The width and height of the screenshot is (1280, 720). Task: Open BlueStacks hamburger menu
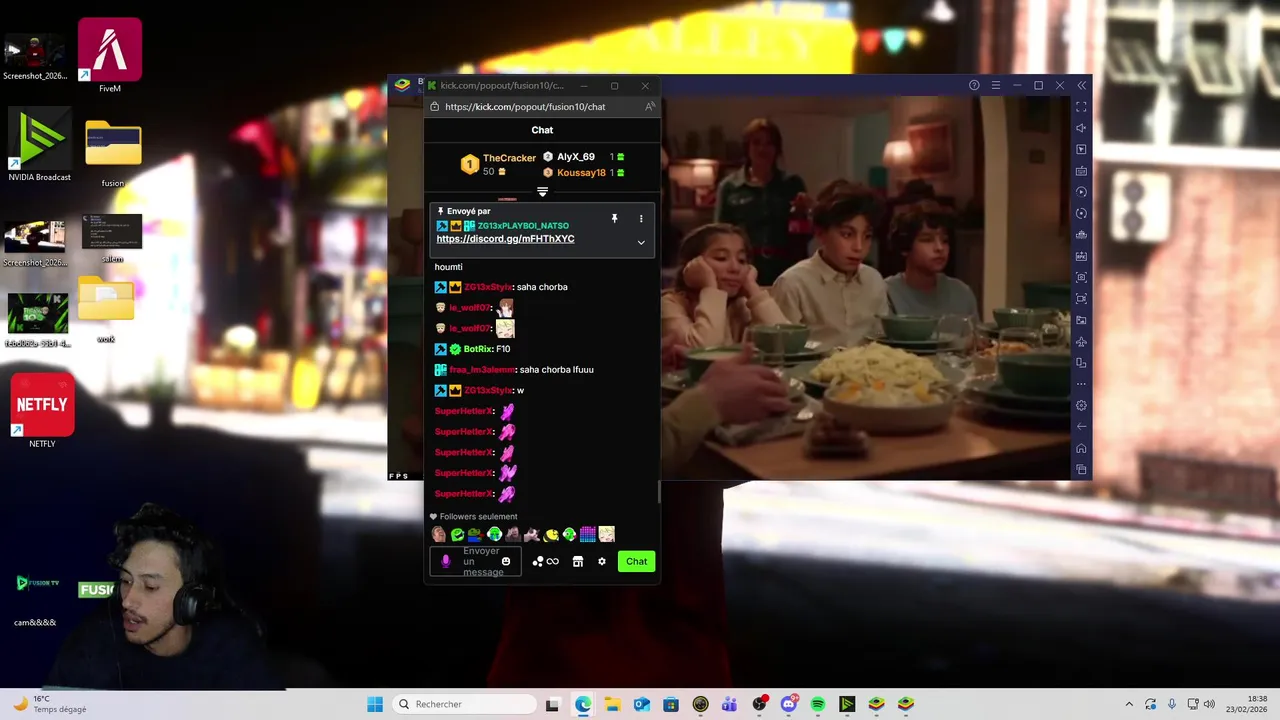point(995,85)
